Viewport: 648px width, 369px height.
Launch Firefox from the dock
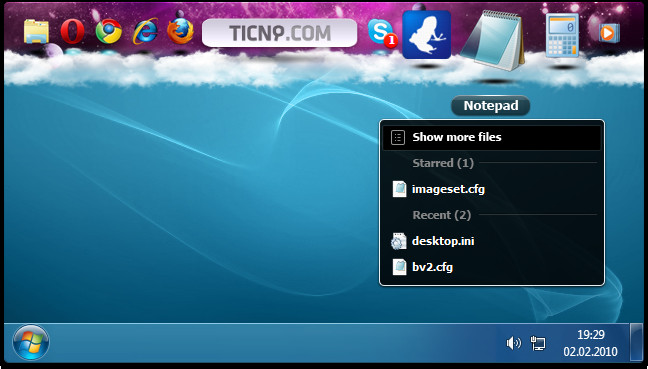coord(180,31)
